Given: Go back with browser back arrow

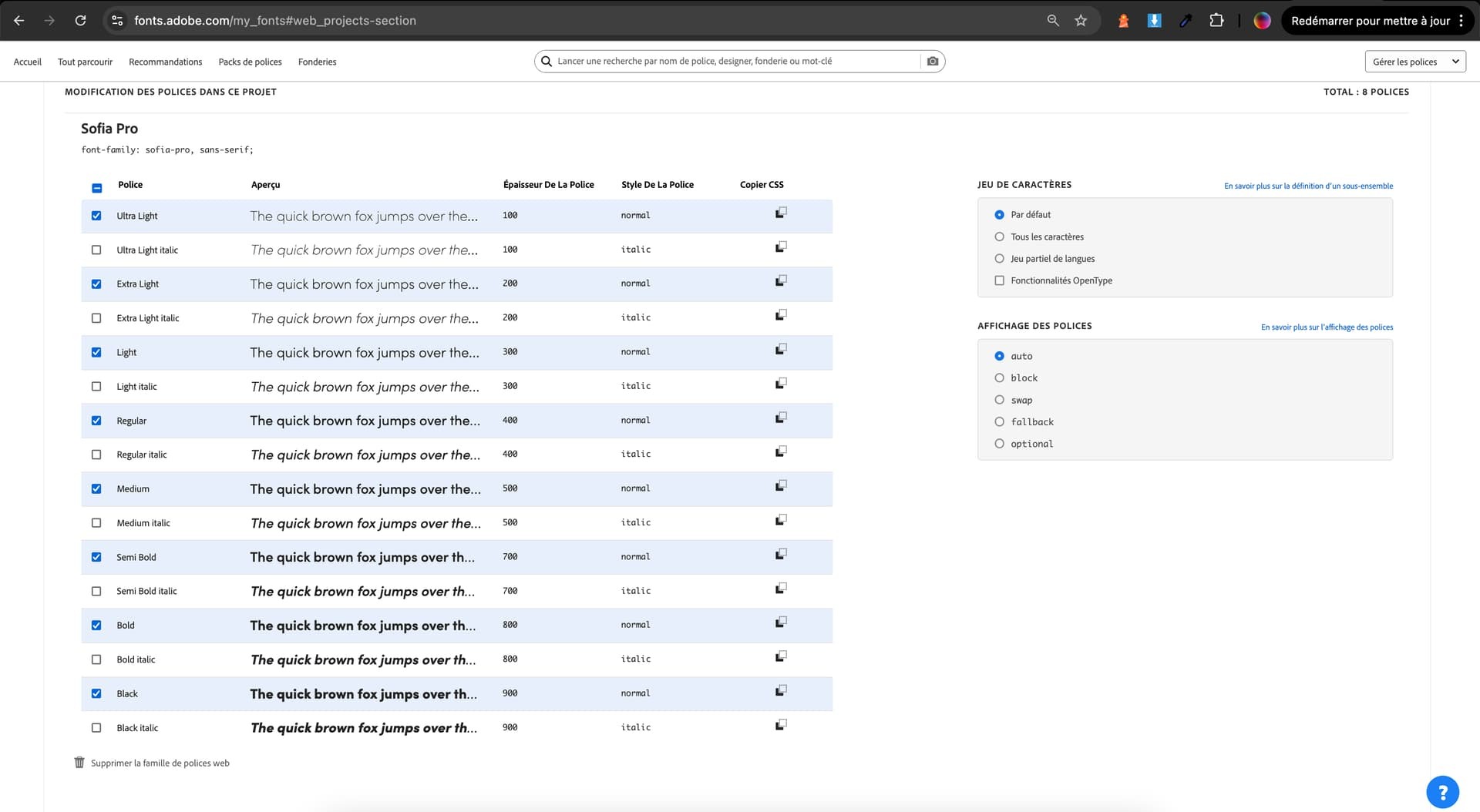Looking at the screenshot, I should coord(19,21).
